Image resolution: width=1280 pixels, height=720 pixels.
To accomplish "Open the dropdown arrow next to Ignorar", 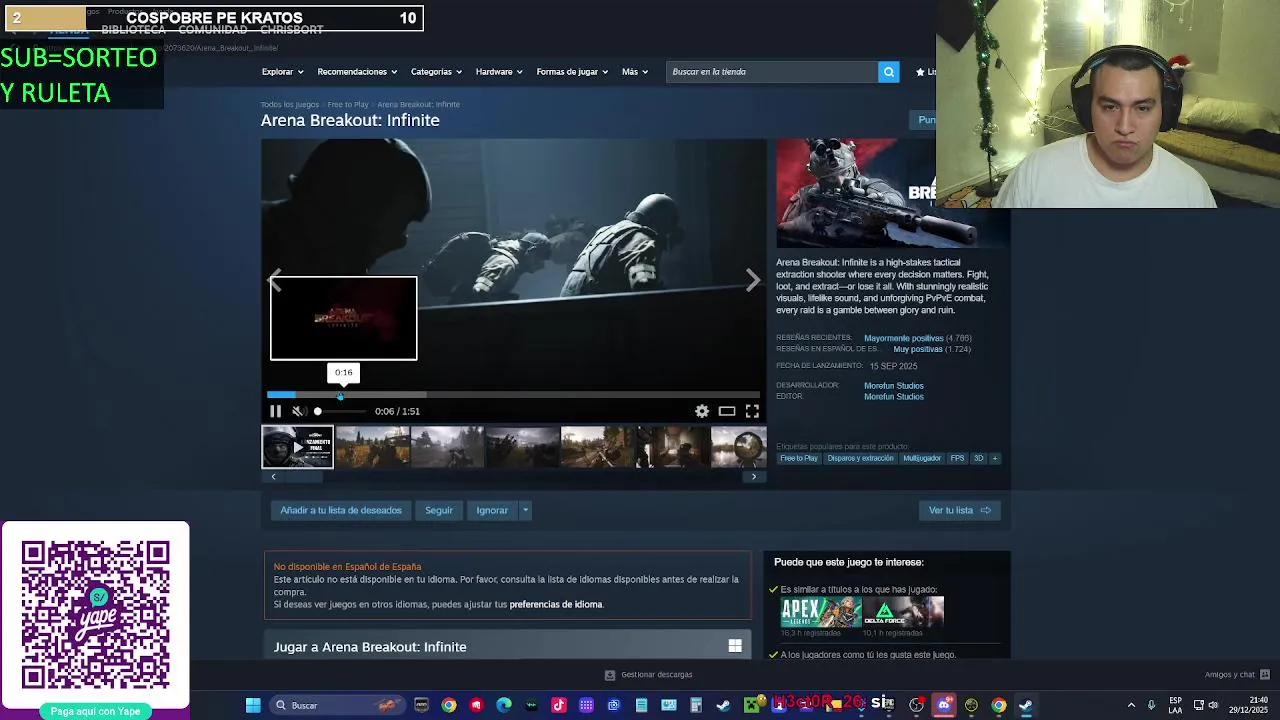I will click(x=525, y=510).
